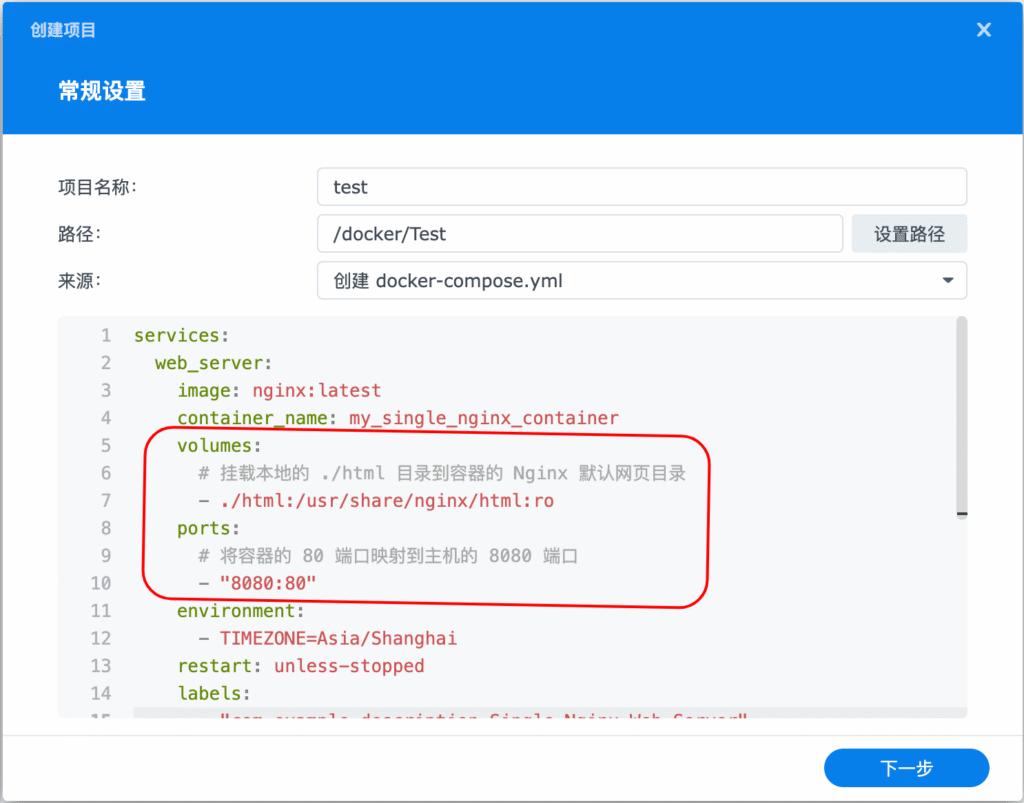Screen dimensions: 1024x803
Task: Select the volumes: key line
Action: [219, 445]
